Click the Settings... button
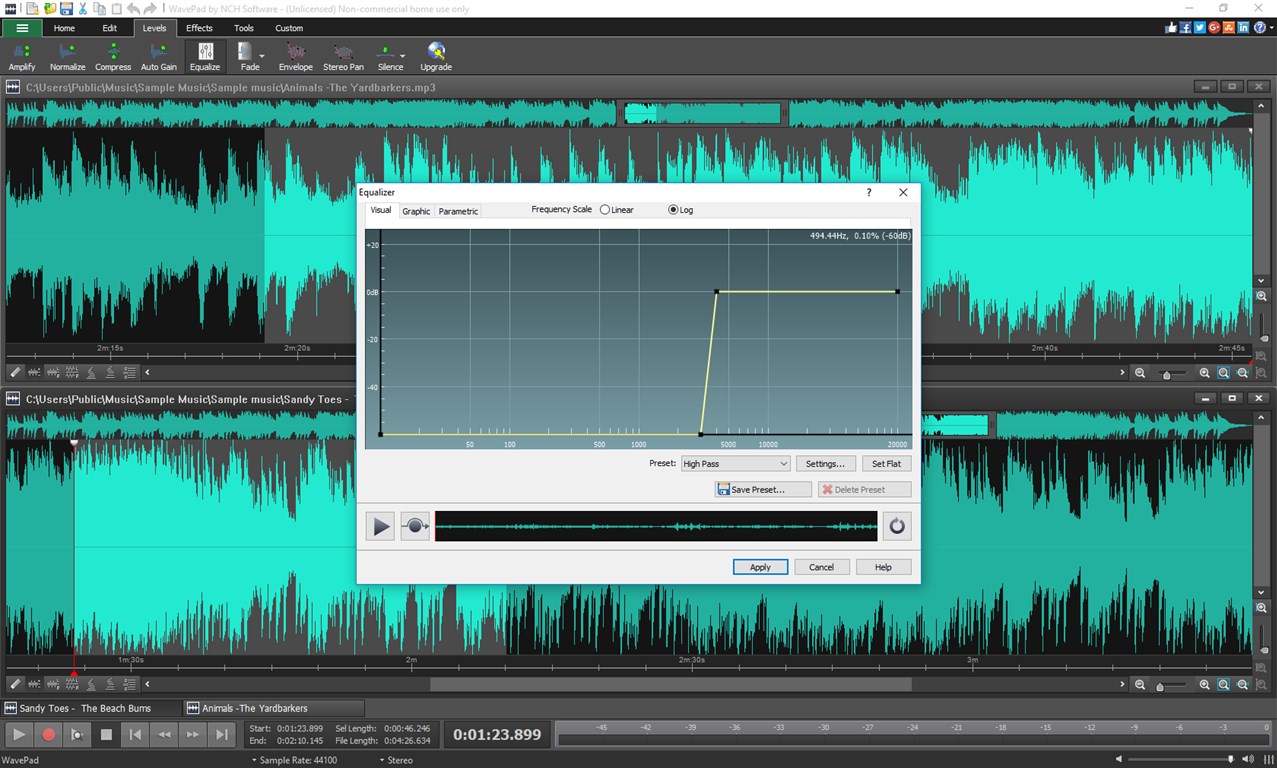This screenshot has width=1277, height=768. 826,463
